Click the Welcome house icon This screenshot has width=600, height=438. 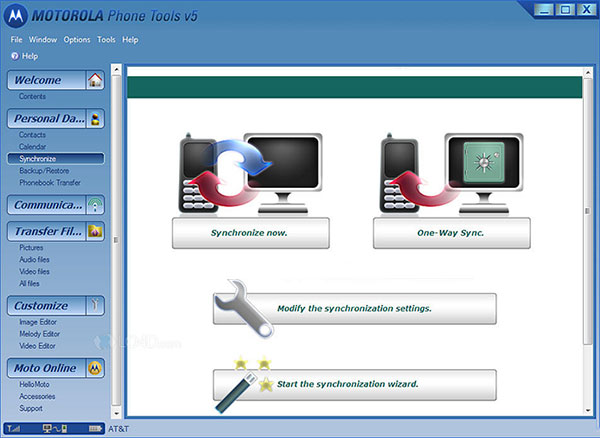95,80
